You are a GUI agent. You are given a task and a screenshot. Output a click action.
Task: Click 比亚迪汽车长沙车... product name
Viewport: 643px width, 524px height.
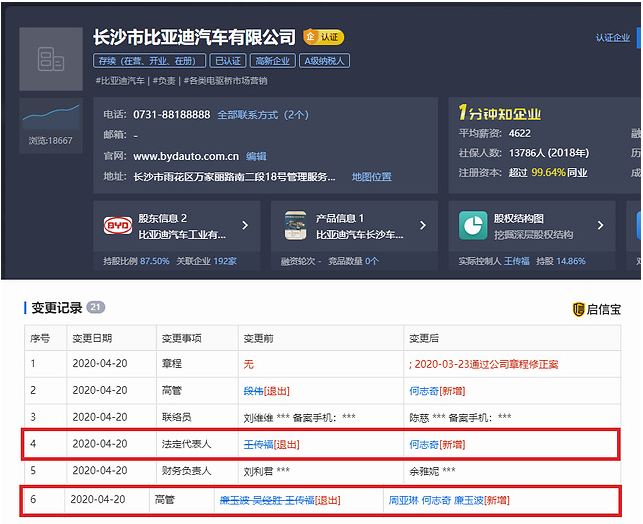[360, 235]
